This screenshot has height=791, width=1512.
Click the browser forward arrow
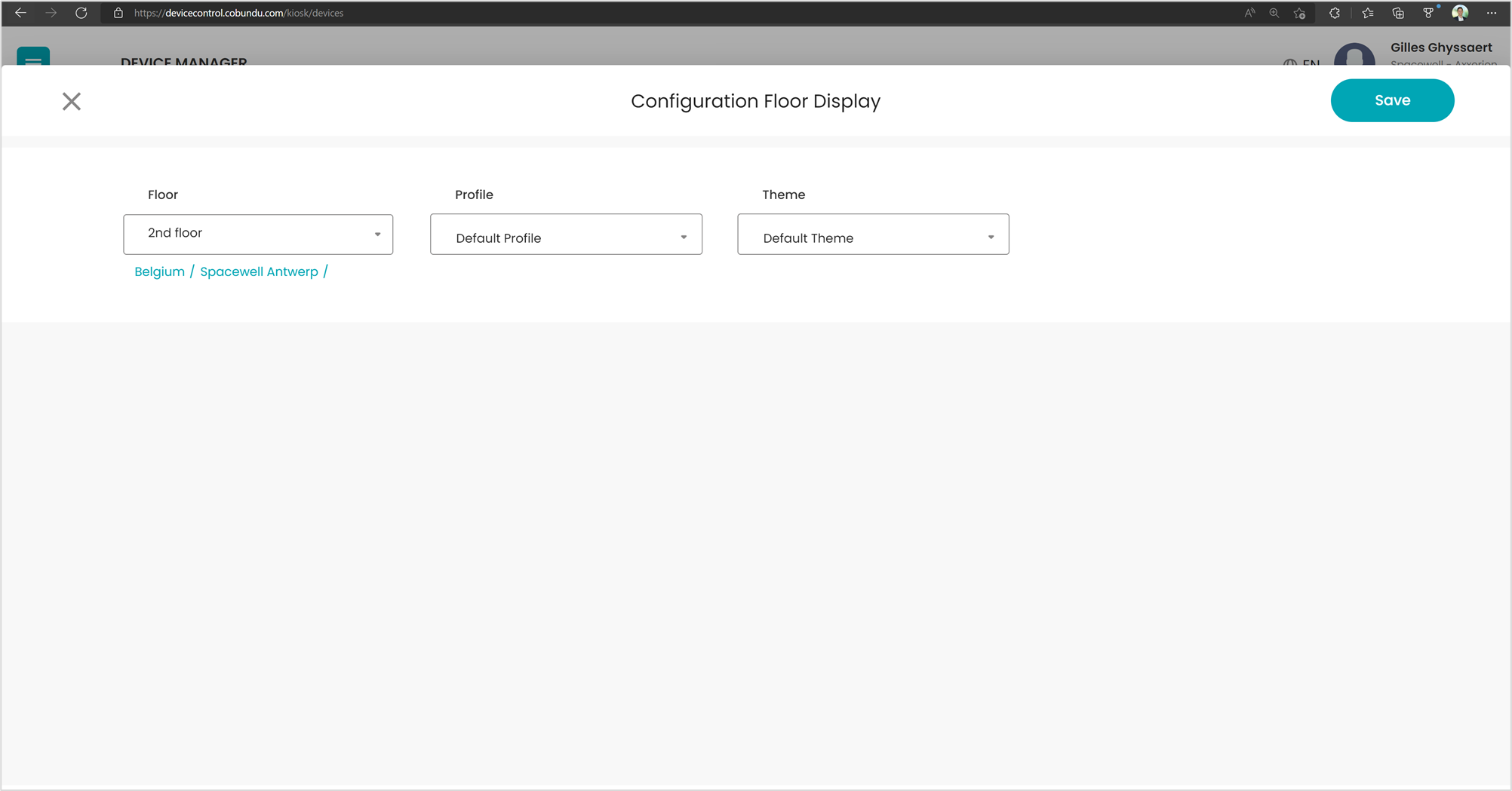click(51, 13)
